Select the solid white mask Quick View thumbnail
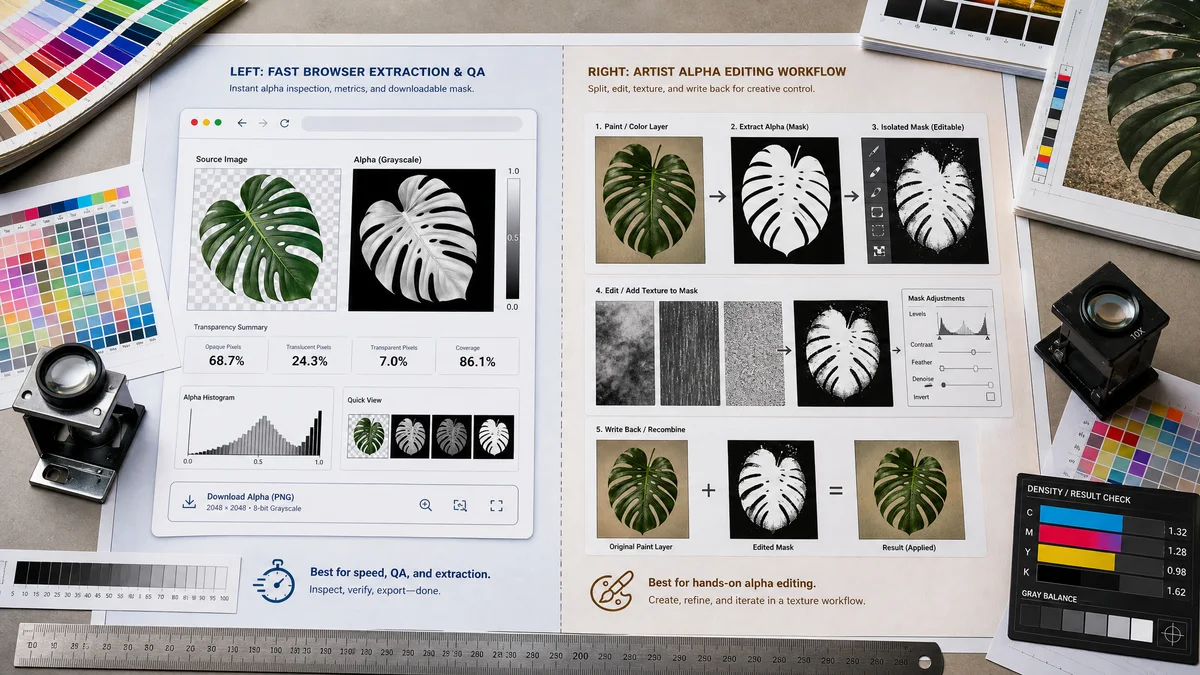1200x675 pixels. 494,436
